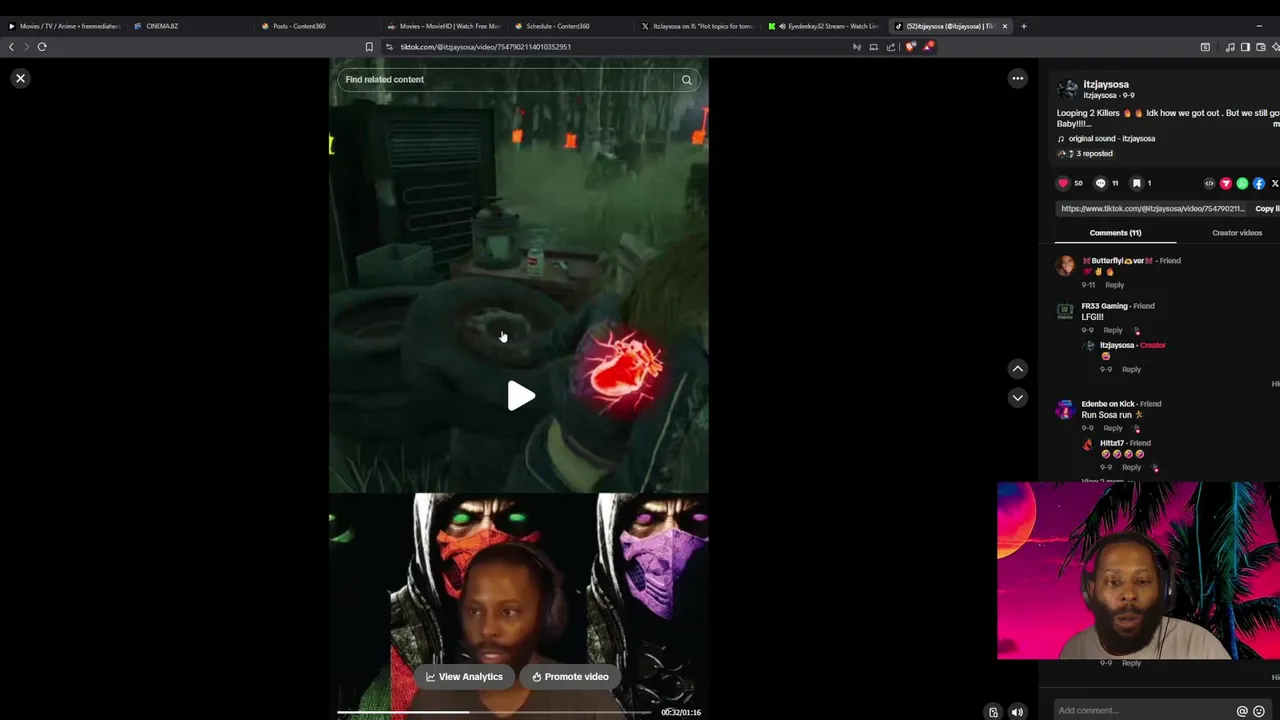Open comments via the speech bubble icon
The height and width of the screenshot is (720, 1280).
point(1100,183)
